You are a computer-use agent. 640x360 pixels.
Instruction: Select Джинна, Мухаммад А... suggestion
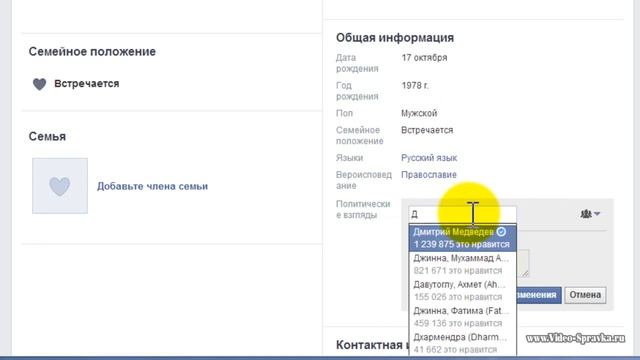point(462,264)
